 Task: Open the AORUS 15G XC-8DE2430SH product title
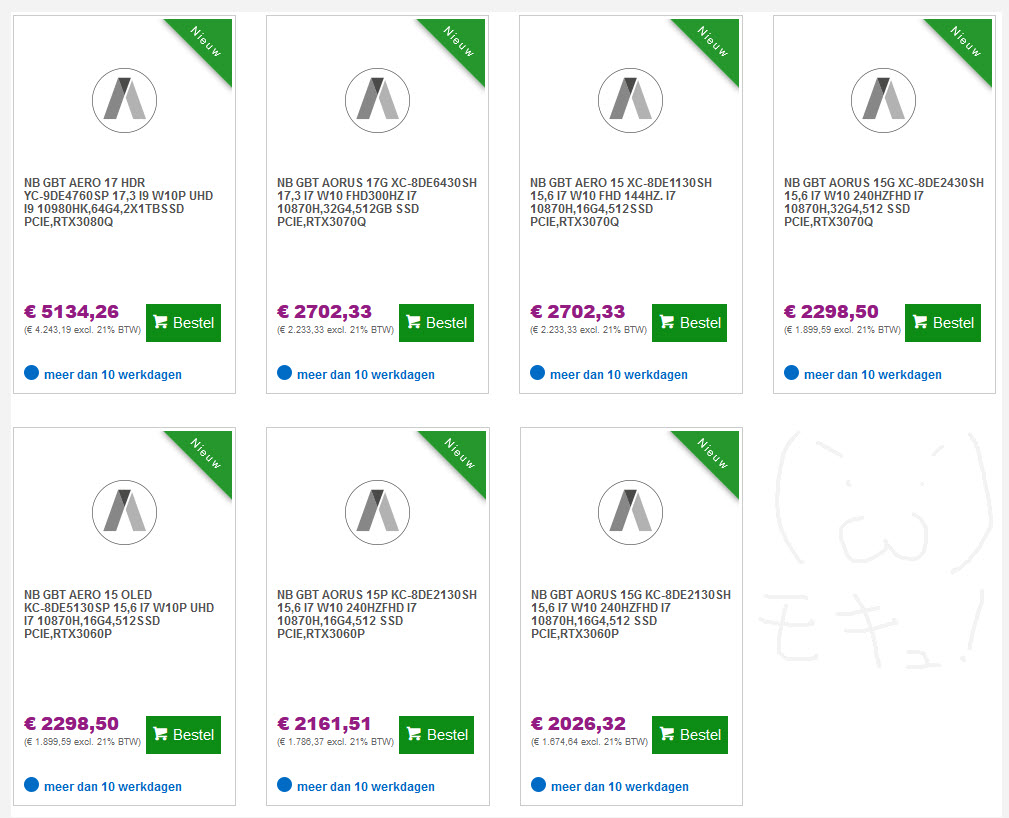[884, 202]
